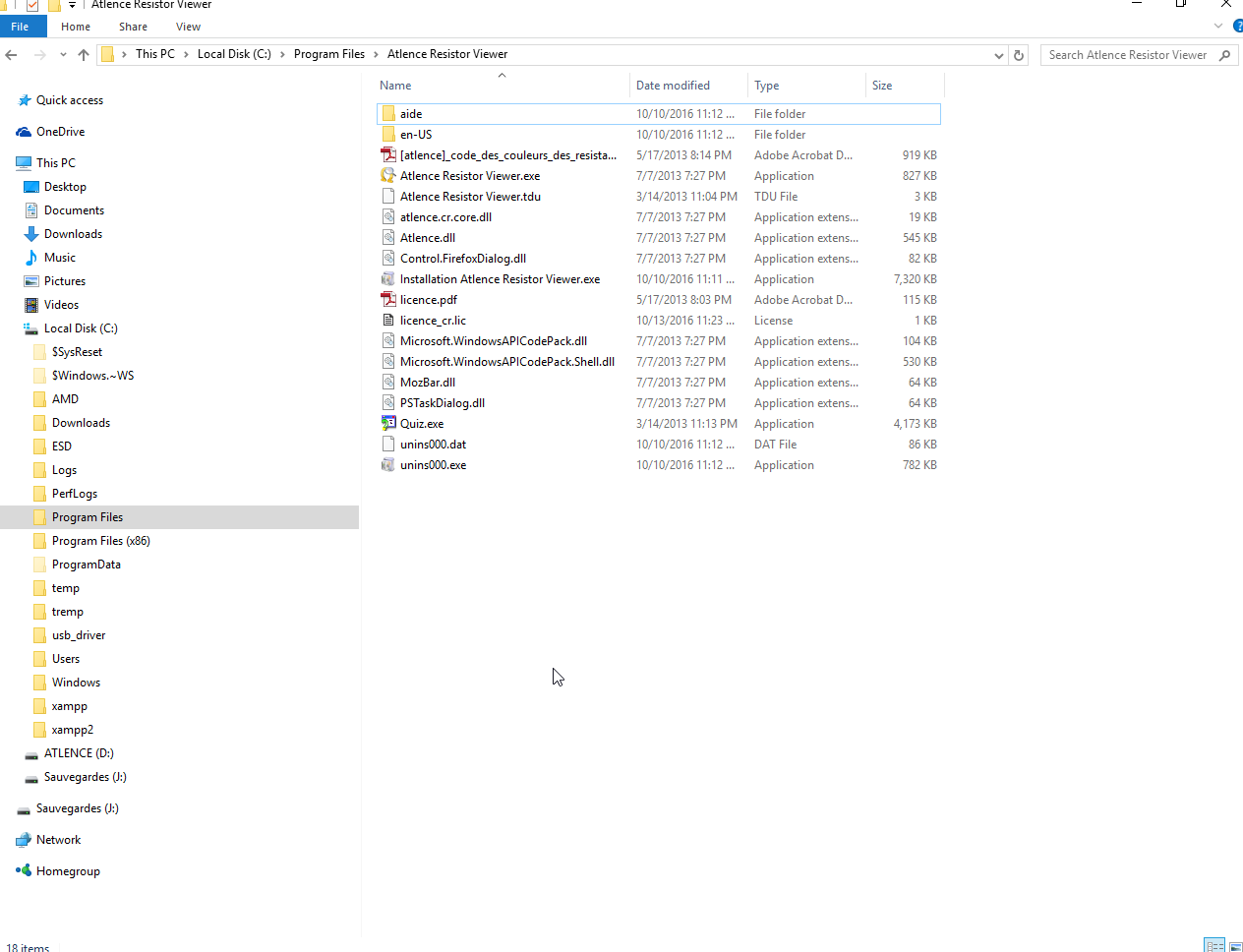Select the Quiz.exe application icon

[388, 424]
